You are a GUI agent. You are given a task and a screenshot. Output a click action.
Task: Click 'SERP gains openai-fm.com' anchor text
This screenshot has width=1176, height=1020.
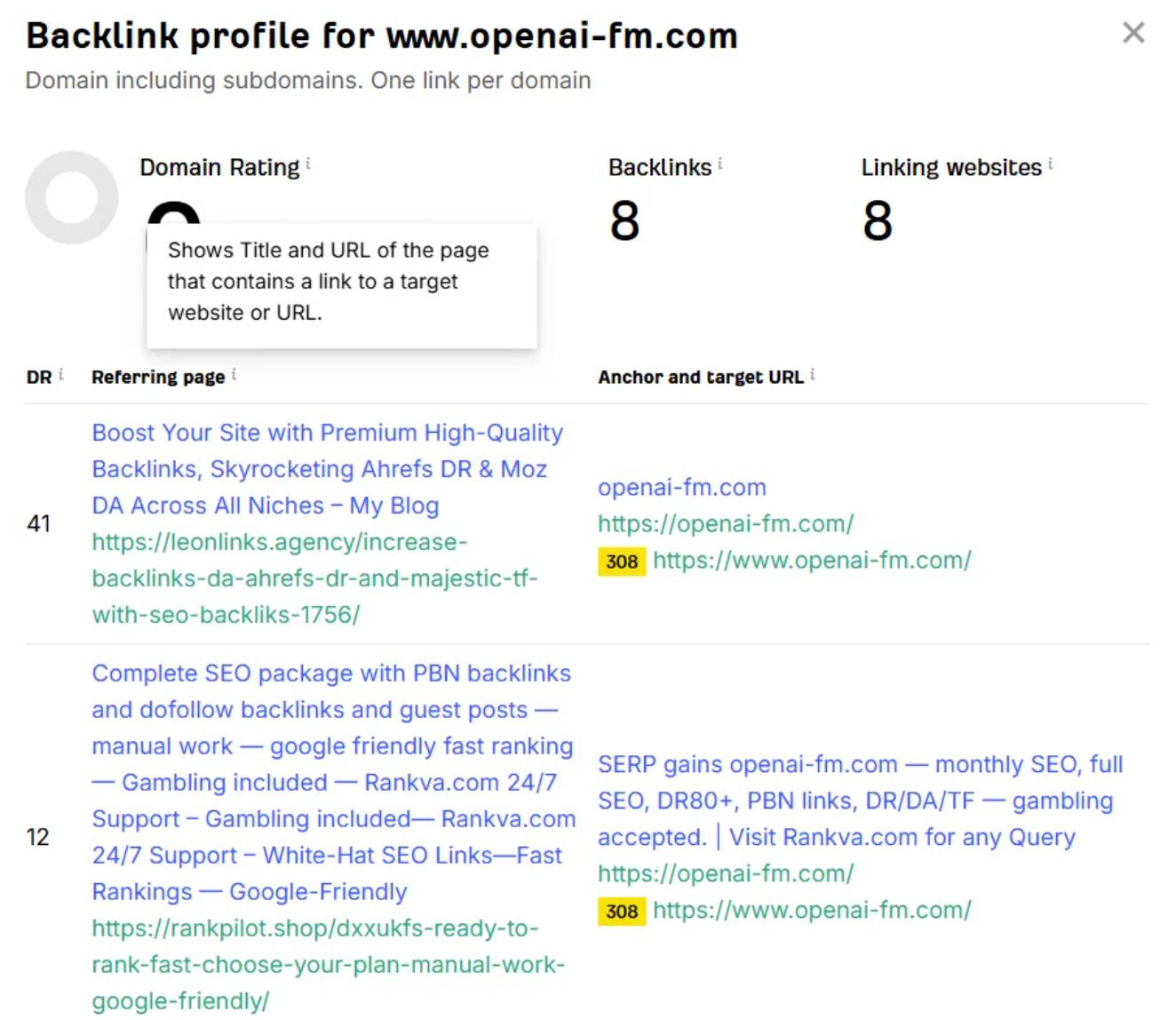point(861,801)
